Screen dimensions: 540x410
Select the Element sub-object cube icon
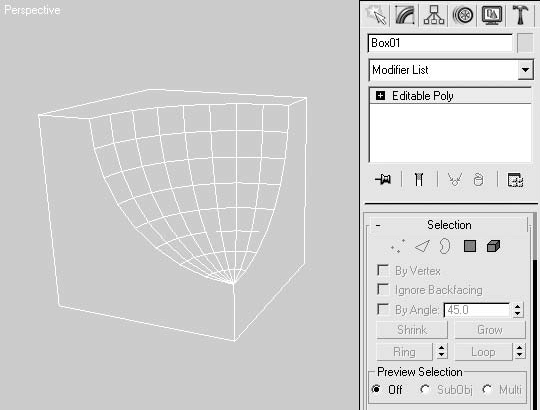tap(493, 246)
